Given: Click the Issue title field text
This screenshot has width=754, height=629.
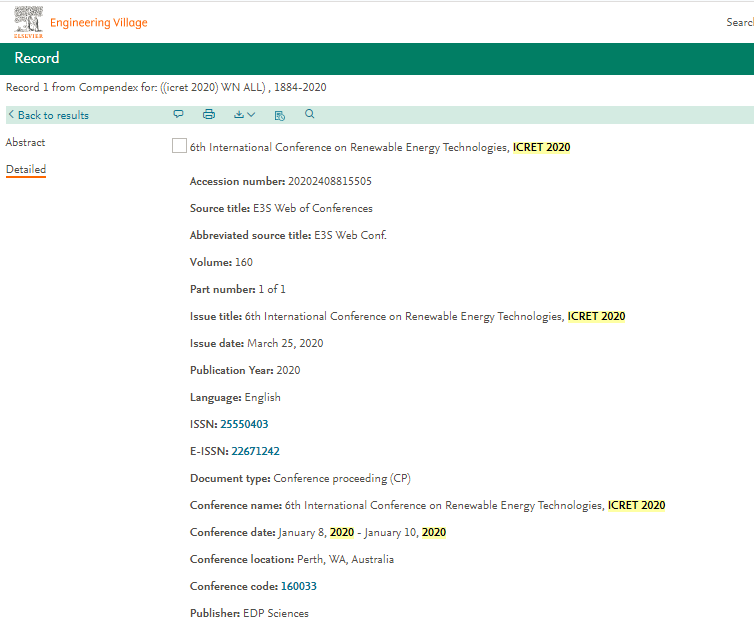Looking at the screenshot, I should tap(435, 316).
